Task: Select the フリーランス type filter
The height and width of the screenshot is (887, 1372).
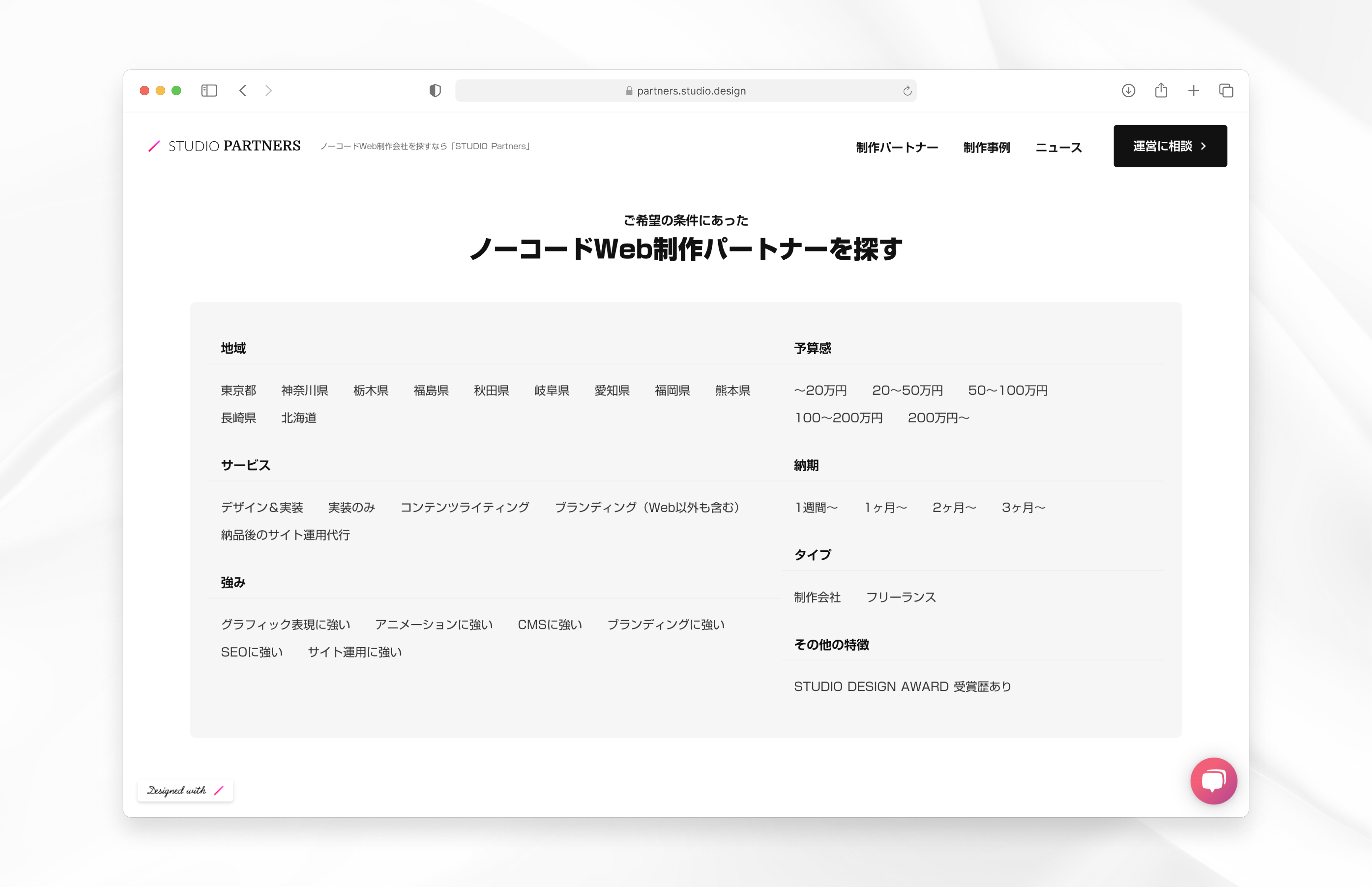Action: [900, 597]
